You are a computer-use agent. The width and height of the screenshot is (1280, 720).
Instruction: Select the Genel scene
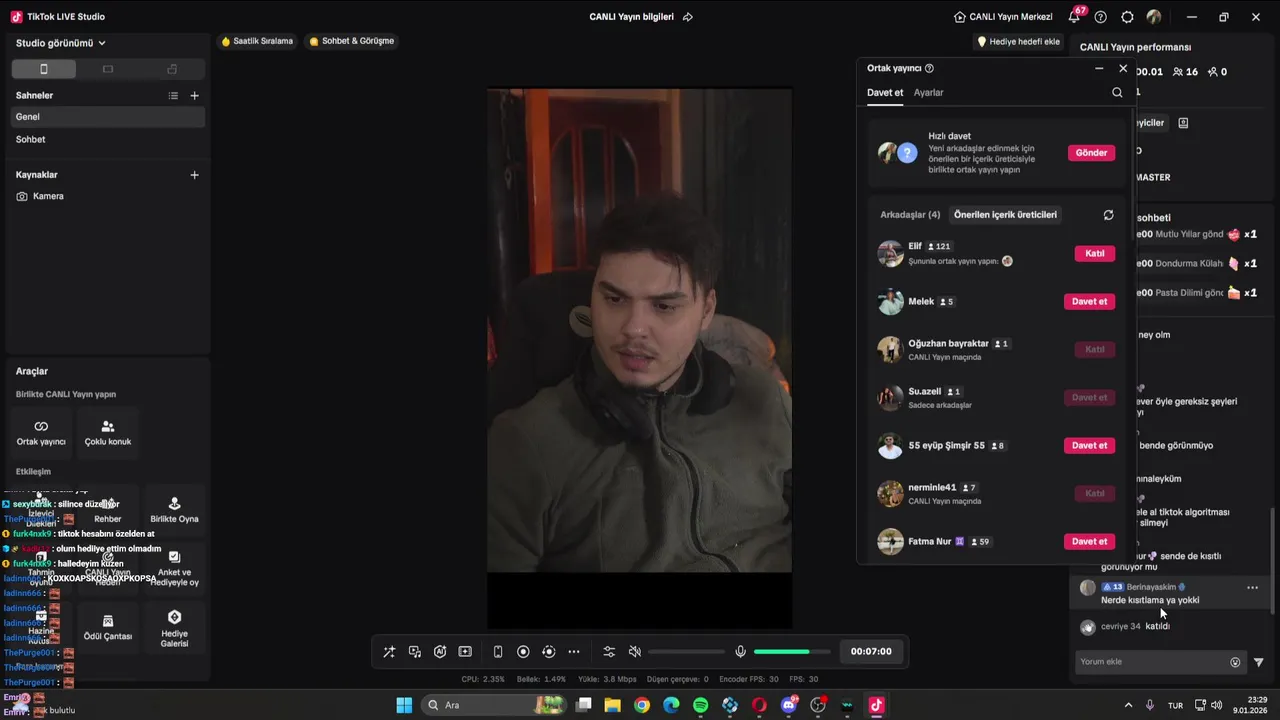point(106,117)
